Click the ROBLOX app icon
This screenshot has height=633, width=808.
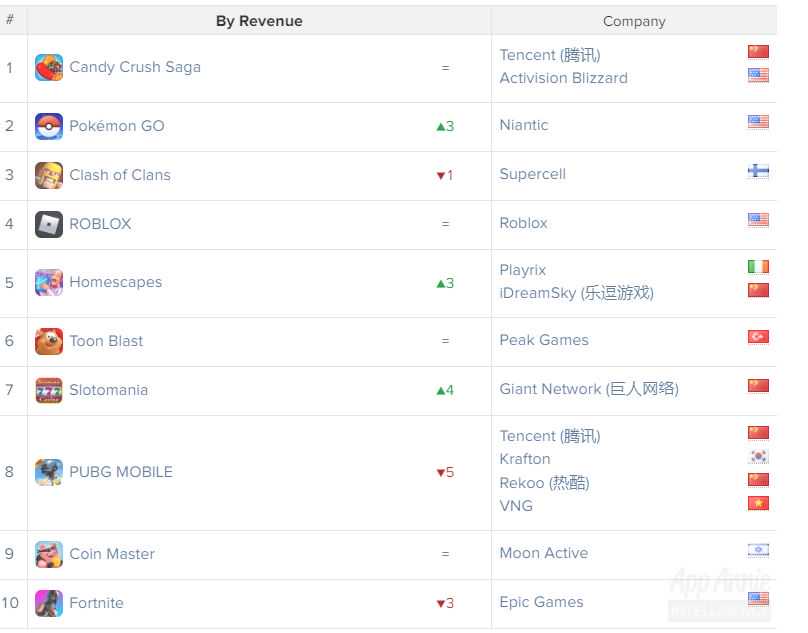pyautogui.click(x=49, y=224)
